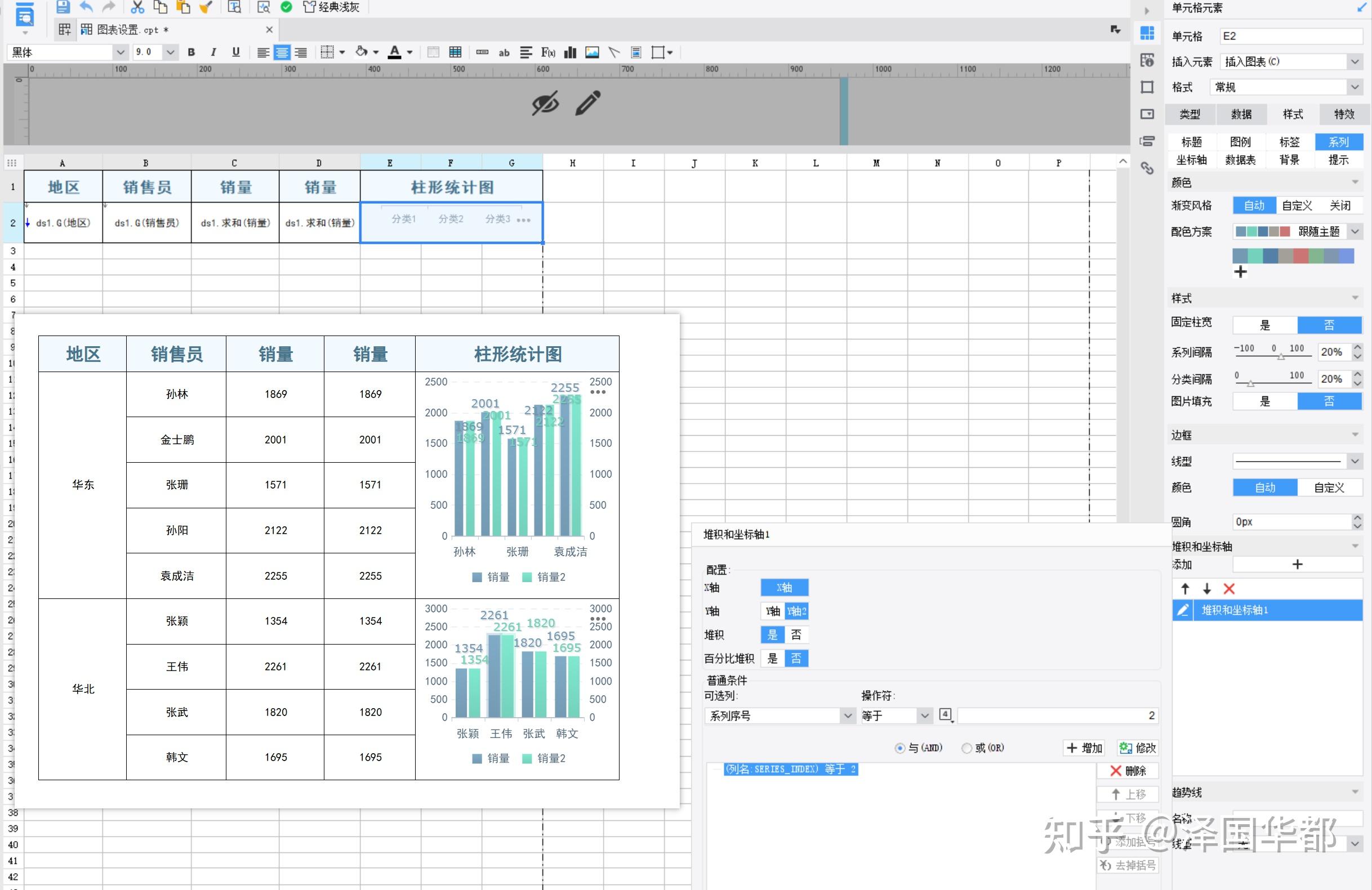
Task: Toggle 固定柱宽 to 是
Action: [x=1264, y=324]
